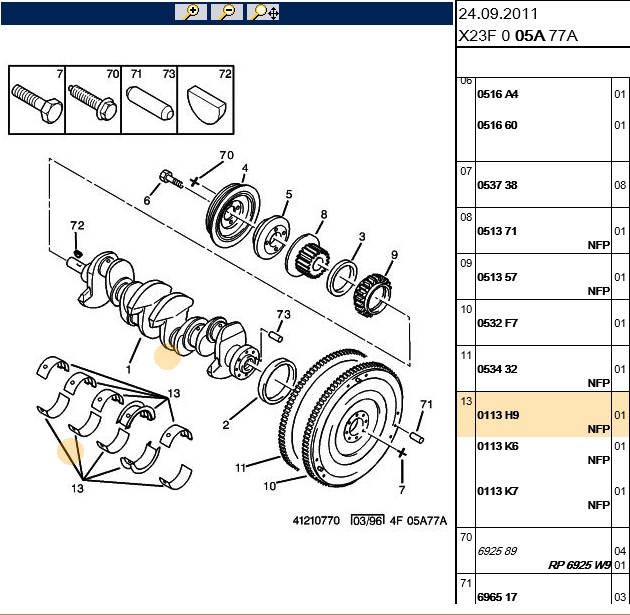
Task: Click callout number 6 beside the bolt
Action: tap(147, 200)
